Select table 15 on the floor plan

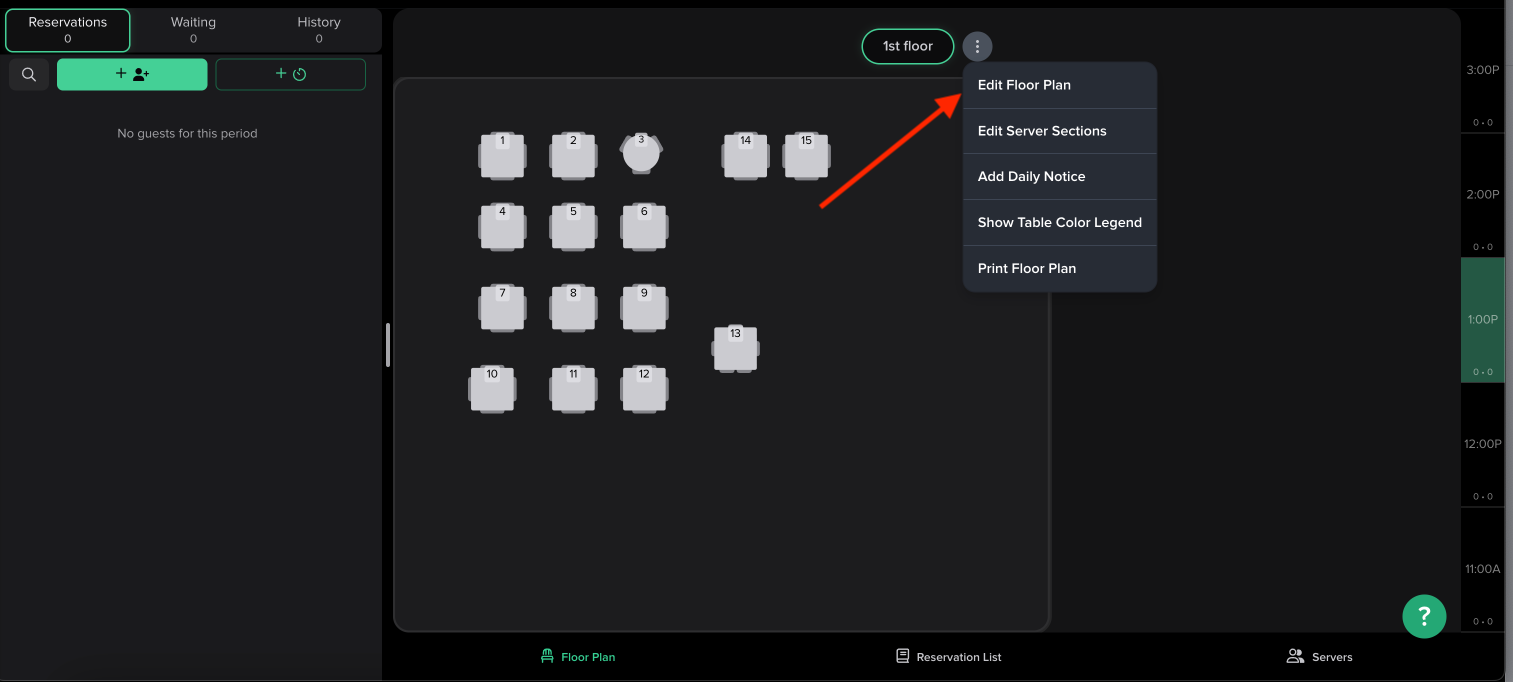[x=806, y=156]
